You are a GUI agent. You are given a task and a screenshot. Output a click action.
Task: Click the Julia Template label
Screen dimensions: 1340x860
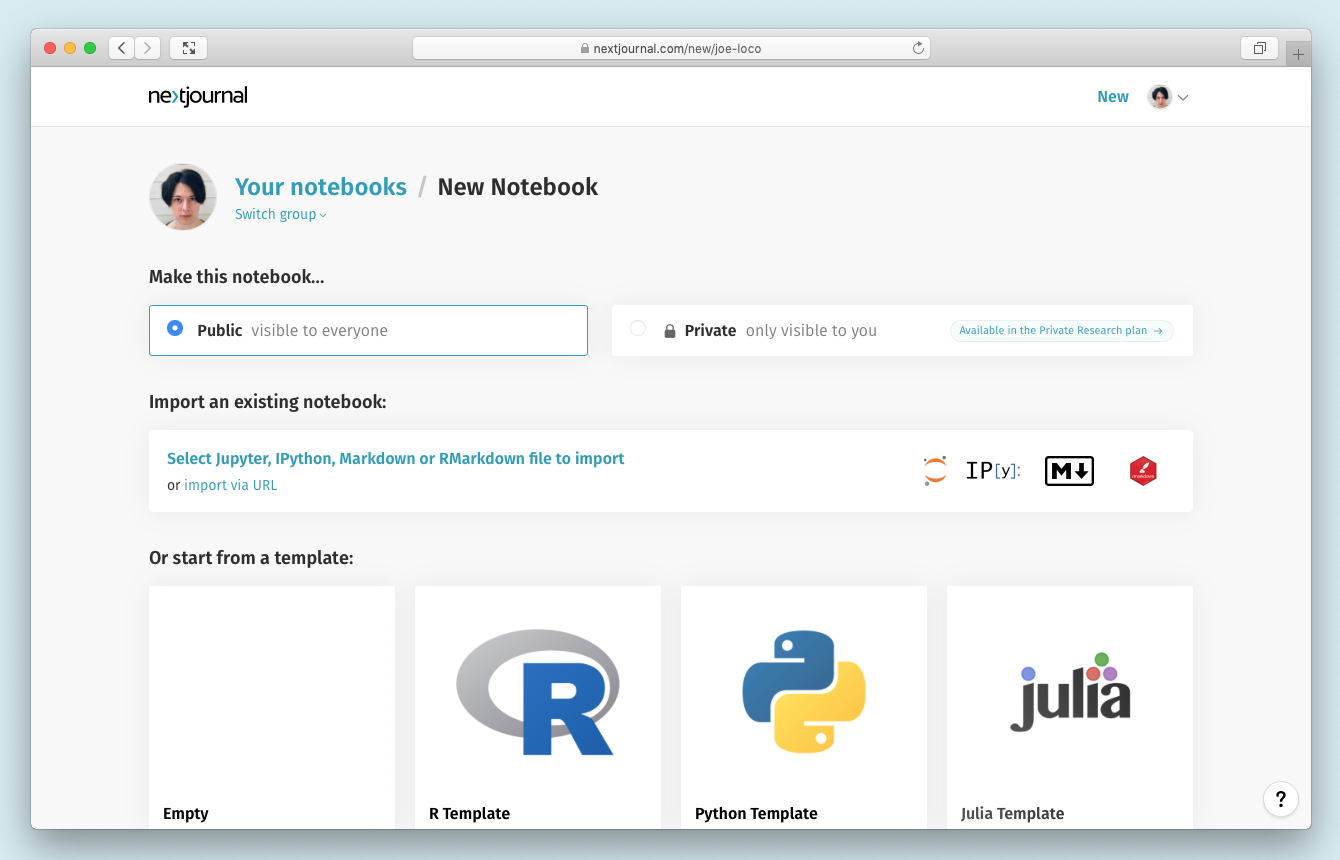pos(1012,814)
